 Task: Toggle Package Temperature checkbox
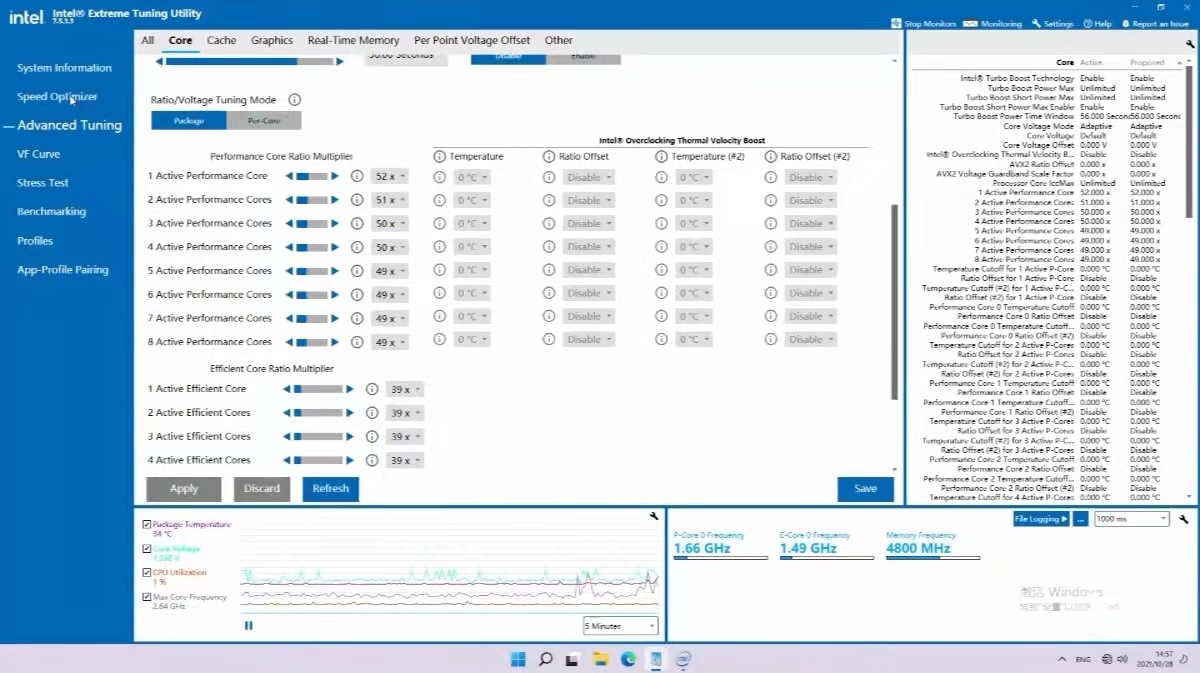(x=147, y=524)
